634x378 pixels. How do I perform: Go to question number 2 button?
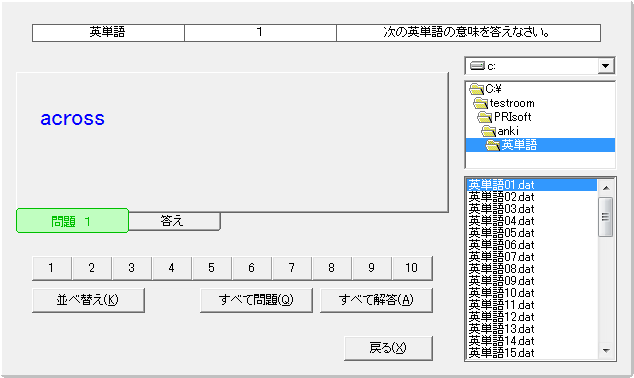point(91,268)
